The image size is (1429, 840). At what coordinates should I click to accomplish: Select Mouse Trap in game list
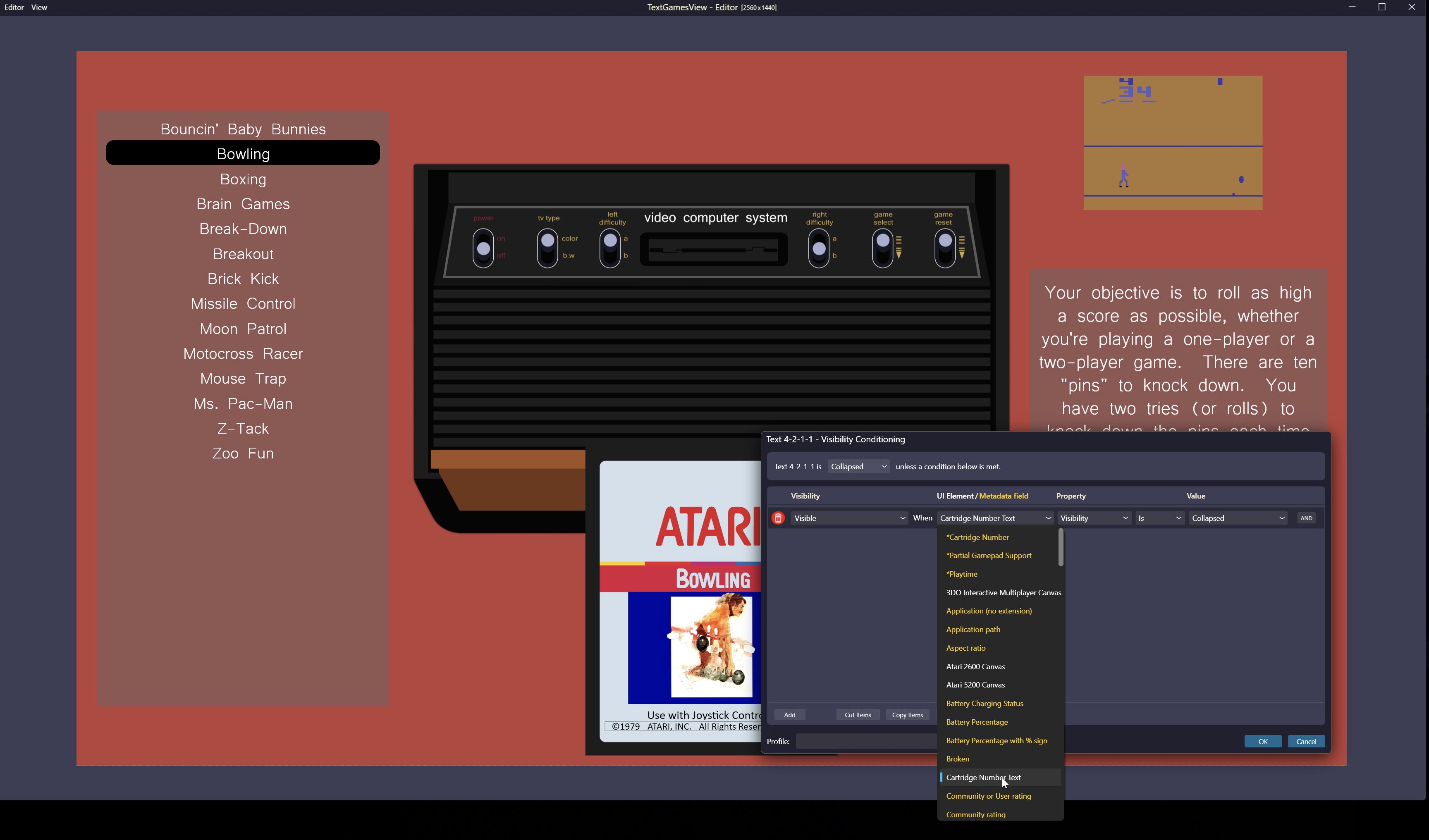click(243, 379)
